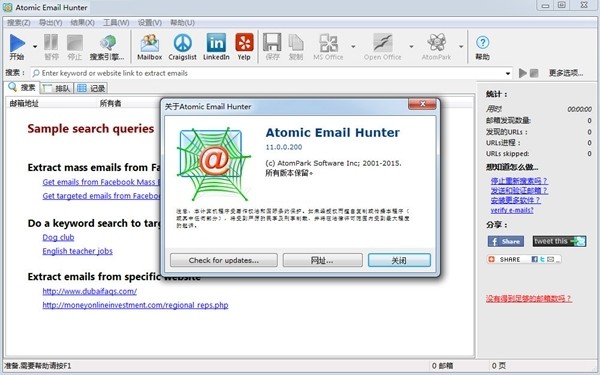
Task: Click the AtomPark toolbar icon
Action: pyautogui.click(x=437, y=43)
